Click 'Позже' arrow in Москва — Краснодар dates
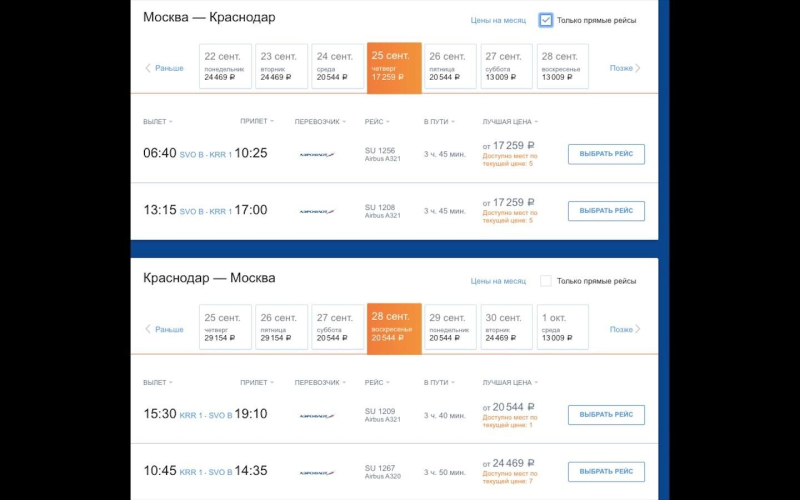The image size is (800, 500). coord(625,68)
